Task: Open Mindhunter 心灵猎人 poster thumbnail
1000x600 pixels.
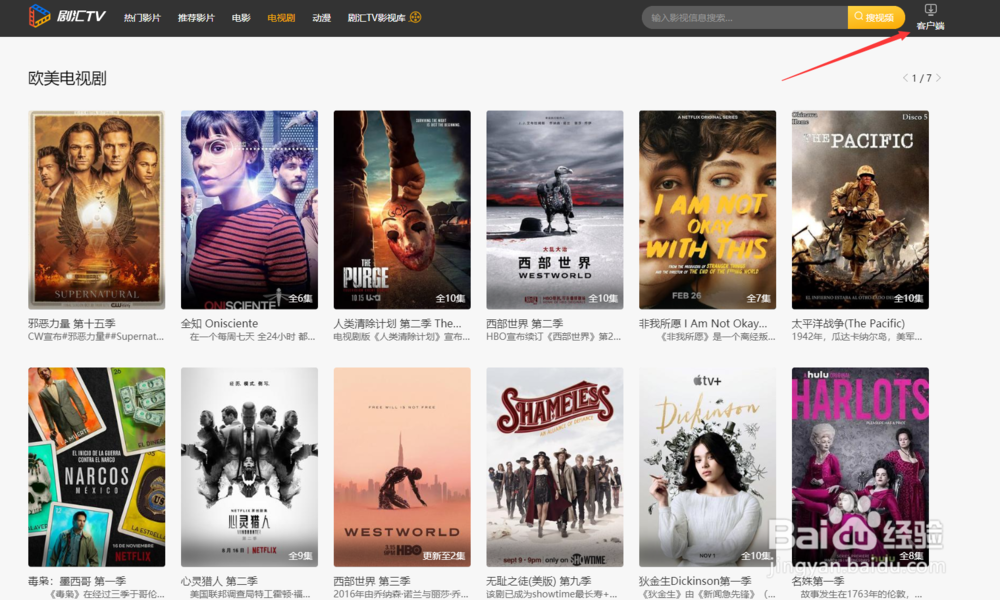Action: [x=249, y=467]
